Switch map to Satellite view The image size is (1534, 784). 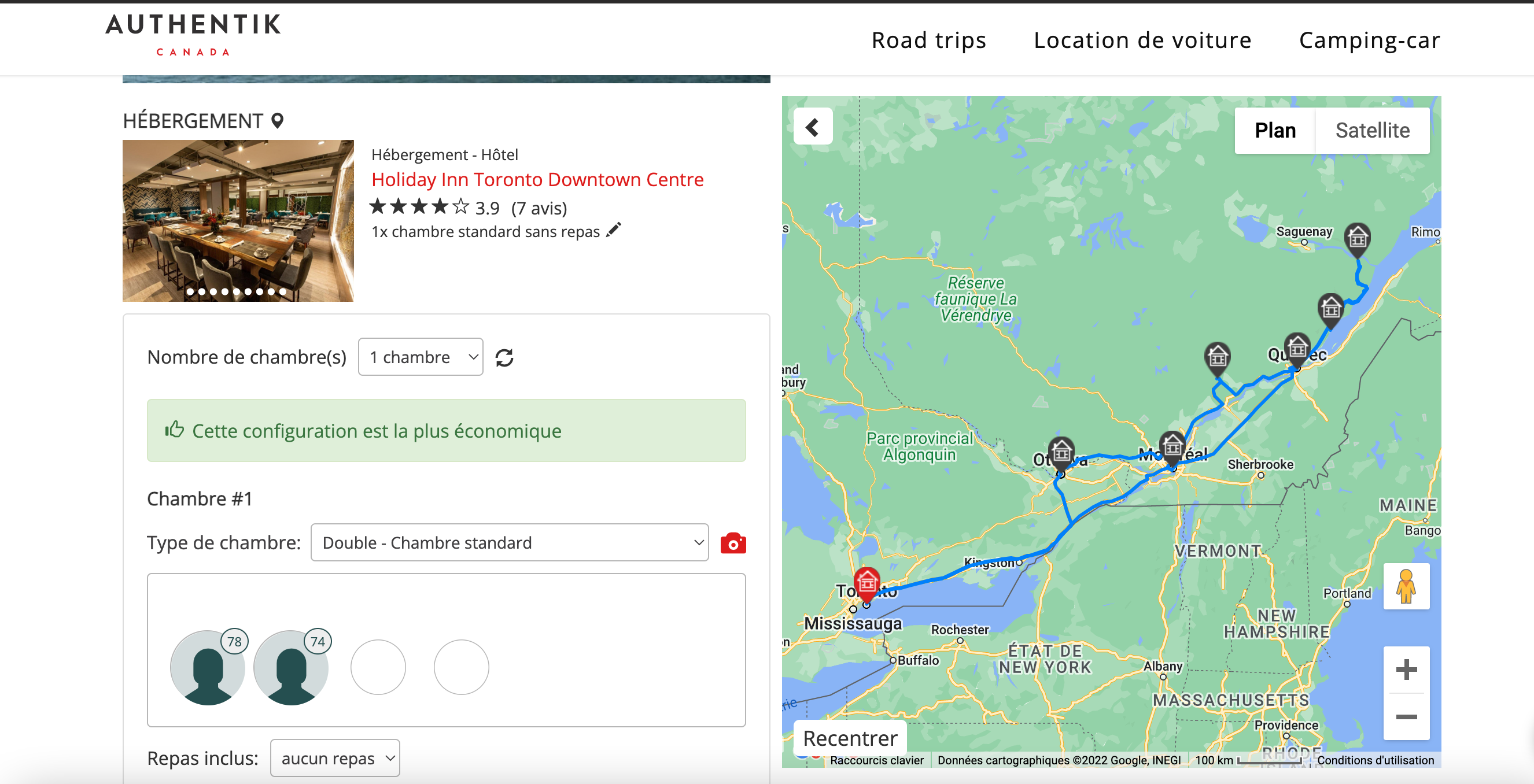(1372, 130)
